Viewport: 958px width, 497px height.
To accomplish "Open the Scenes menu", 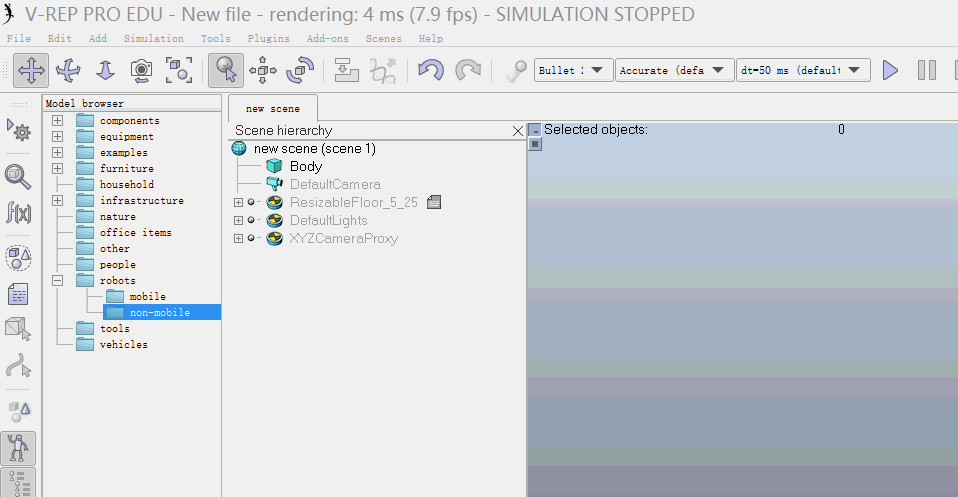I will pos(384,39).
